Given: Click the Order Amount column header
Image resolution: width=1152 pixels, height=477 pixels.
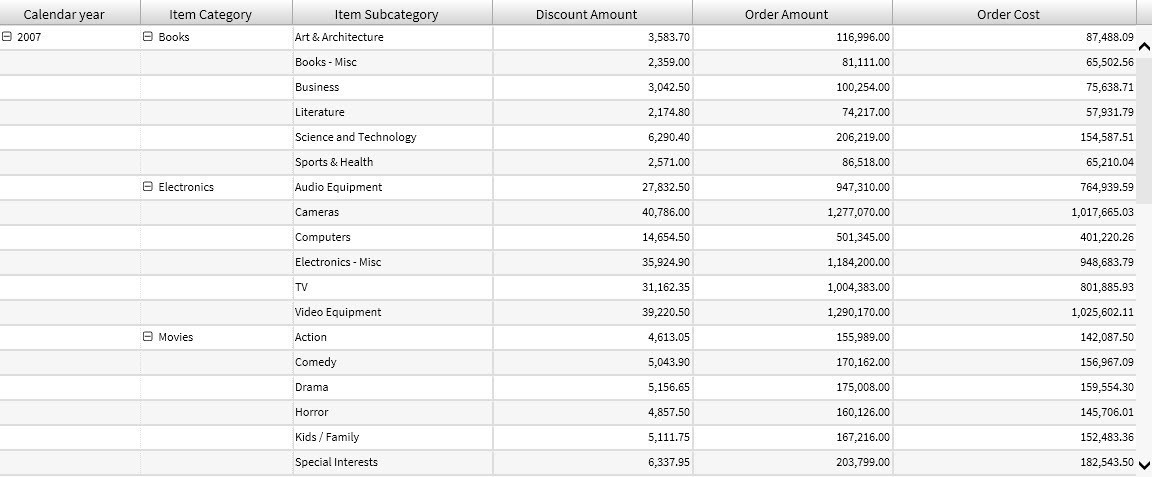Looking at the screenshot, I should click(786, 14).
